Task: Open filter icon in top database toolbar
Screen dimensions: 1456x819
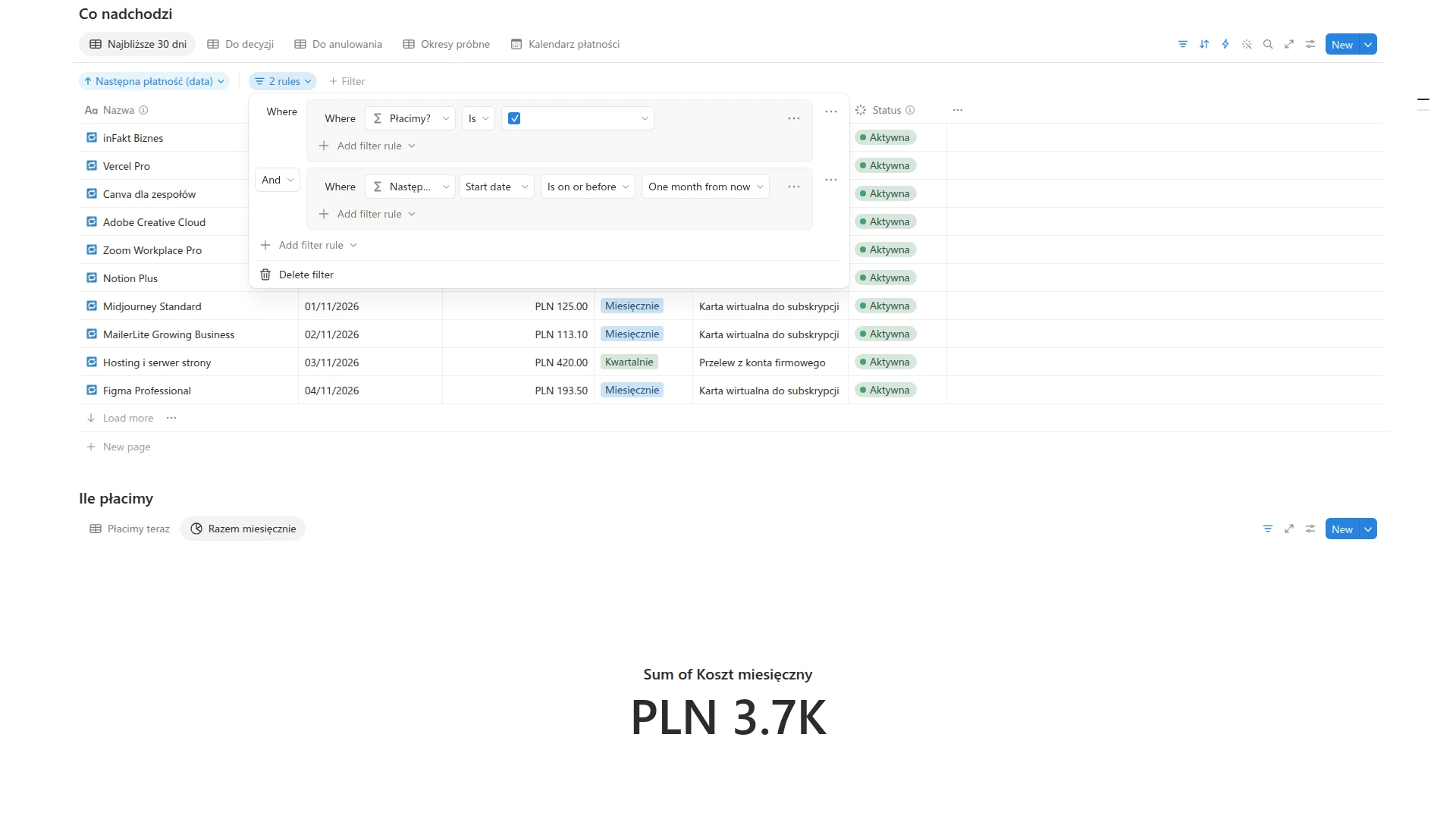Action: (x=1182, y=44)
